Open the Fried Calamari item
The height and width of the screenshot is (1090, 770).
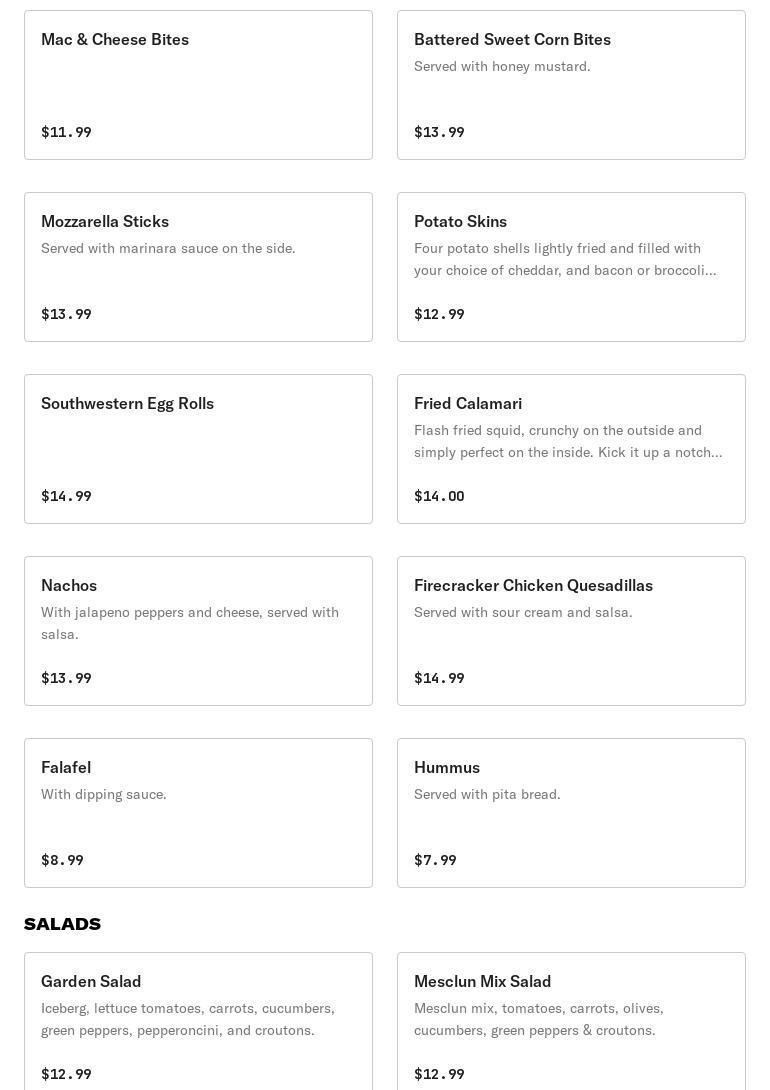click(x=571, y=449)
